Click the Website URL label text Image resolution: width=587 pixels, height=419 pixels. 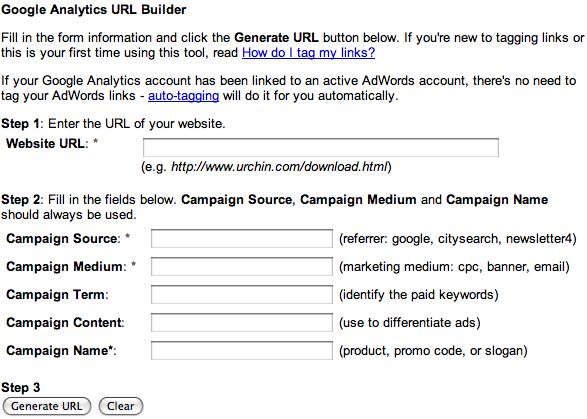[x=47, y=143]
